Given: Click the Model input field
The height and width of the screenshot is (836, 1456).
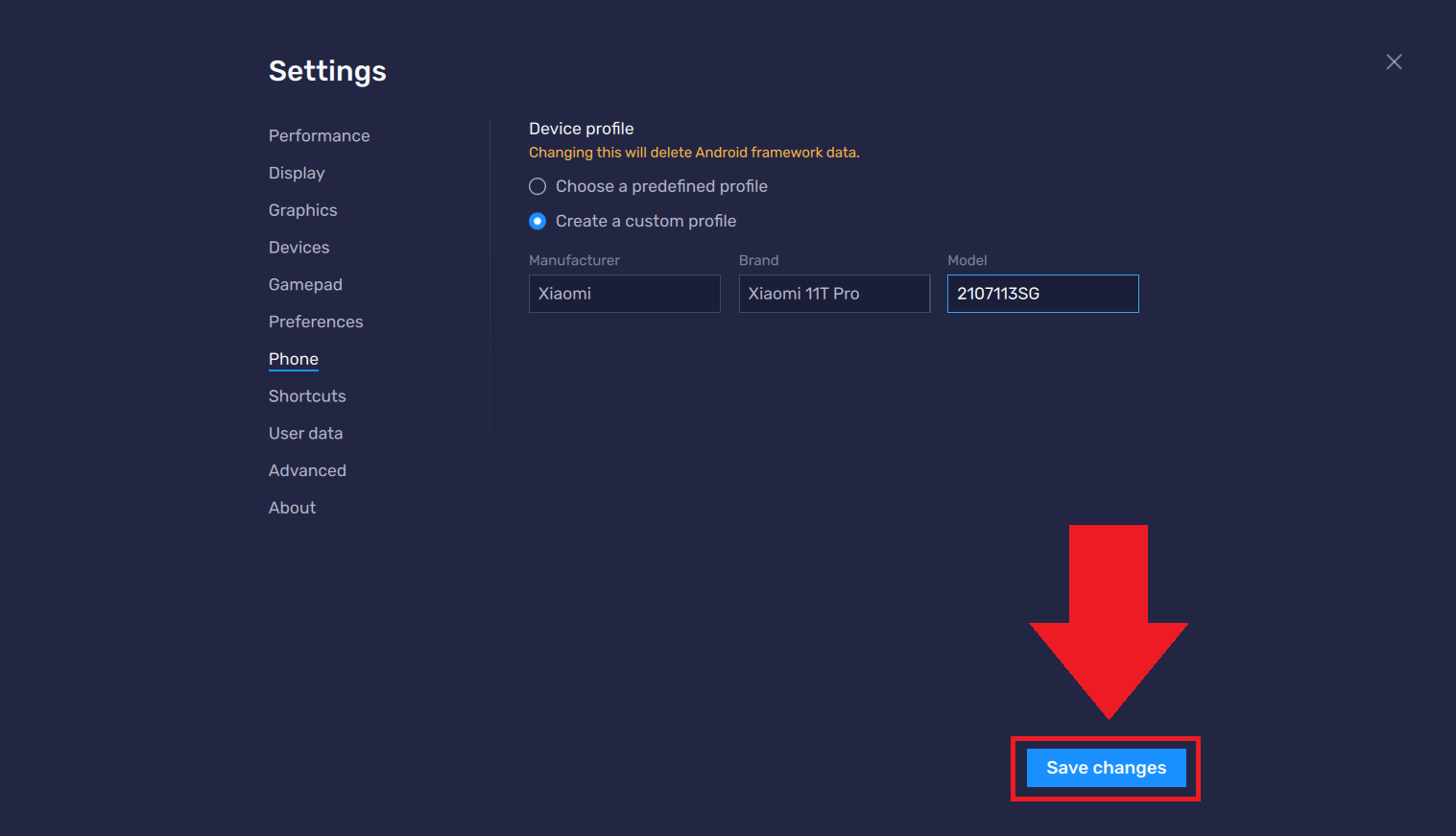Looking at the screenshot, I should [x=1042, y=294].
